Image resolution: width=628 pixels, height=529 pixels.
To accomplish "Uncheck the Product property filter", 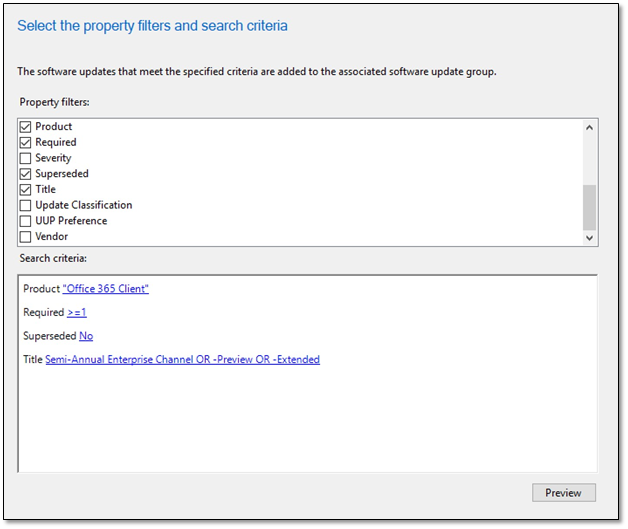I will tap(25, 127).
